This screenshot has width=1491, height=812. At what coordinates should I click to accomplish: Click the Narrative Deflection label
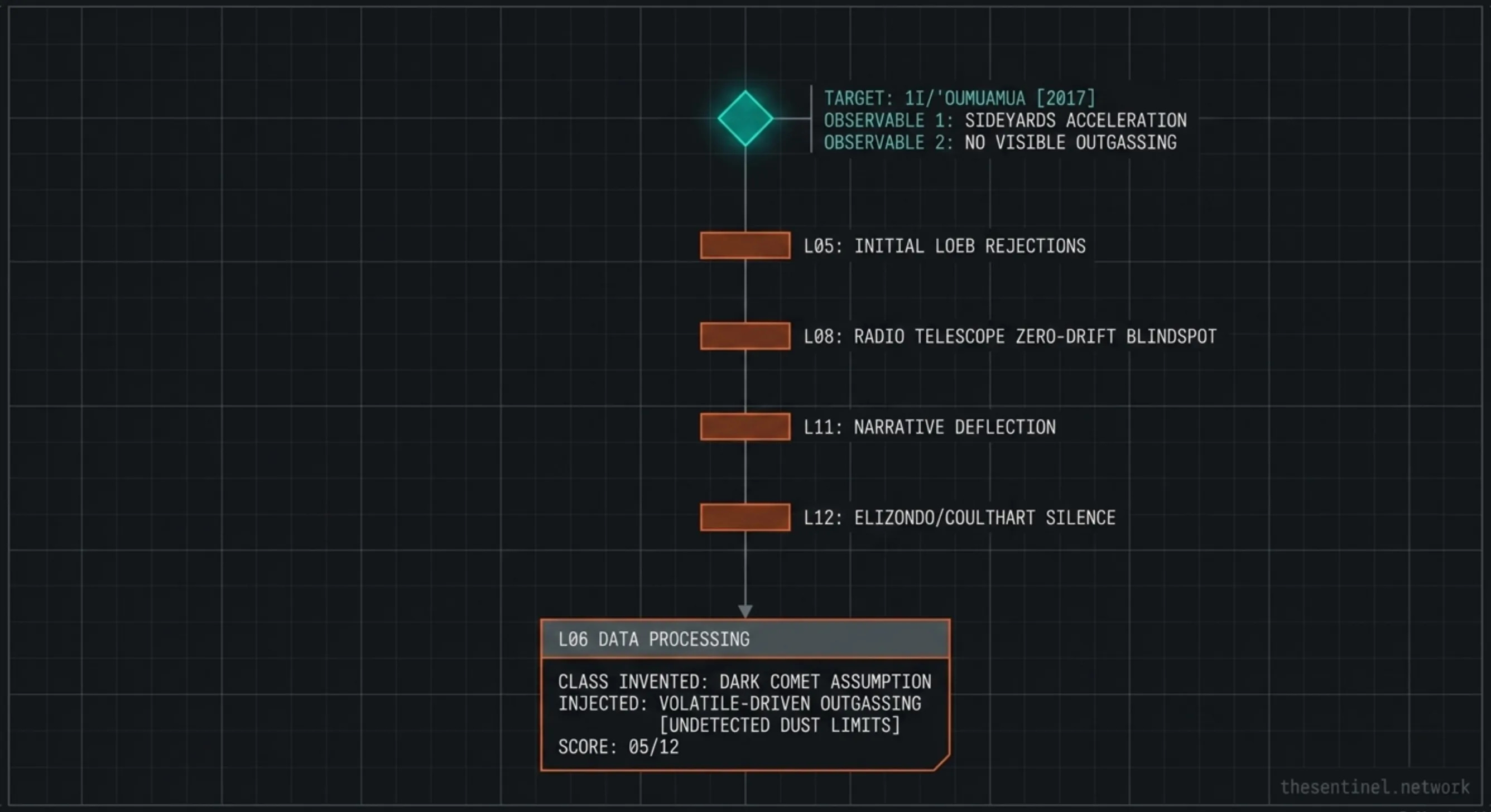pos(930,427)
